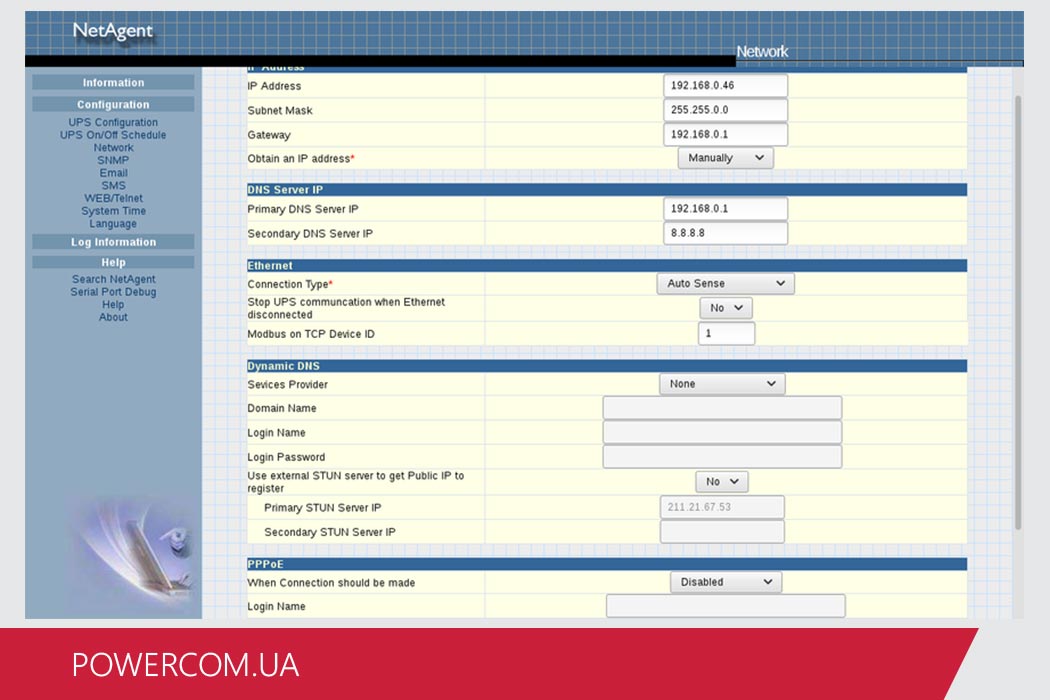
Task: Open Serial Port Debug page
Action: tap(113, 292)
